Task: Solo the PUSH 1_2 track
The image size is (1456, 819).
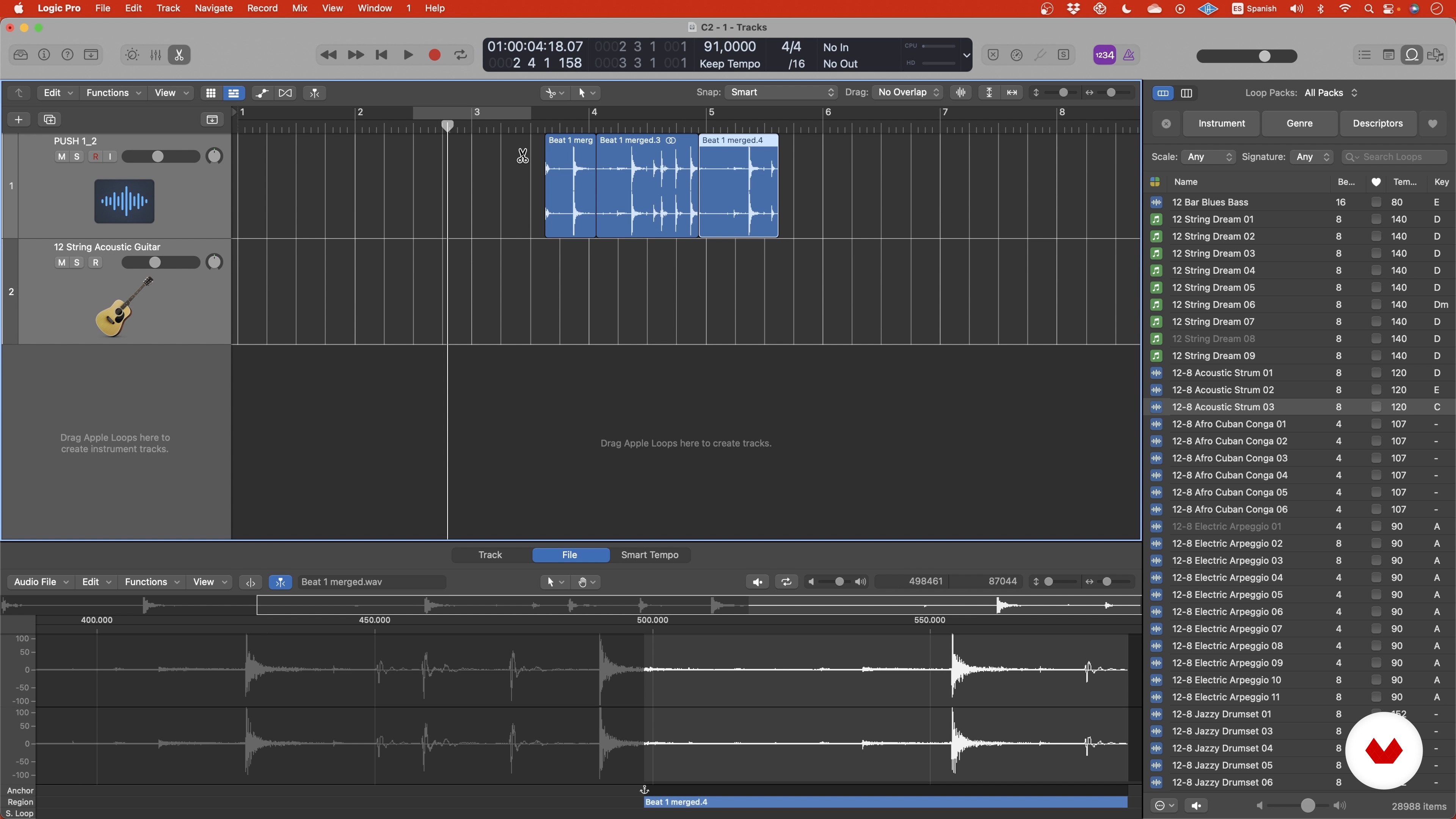Action: click(x=77, y=157)
